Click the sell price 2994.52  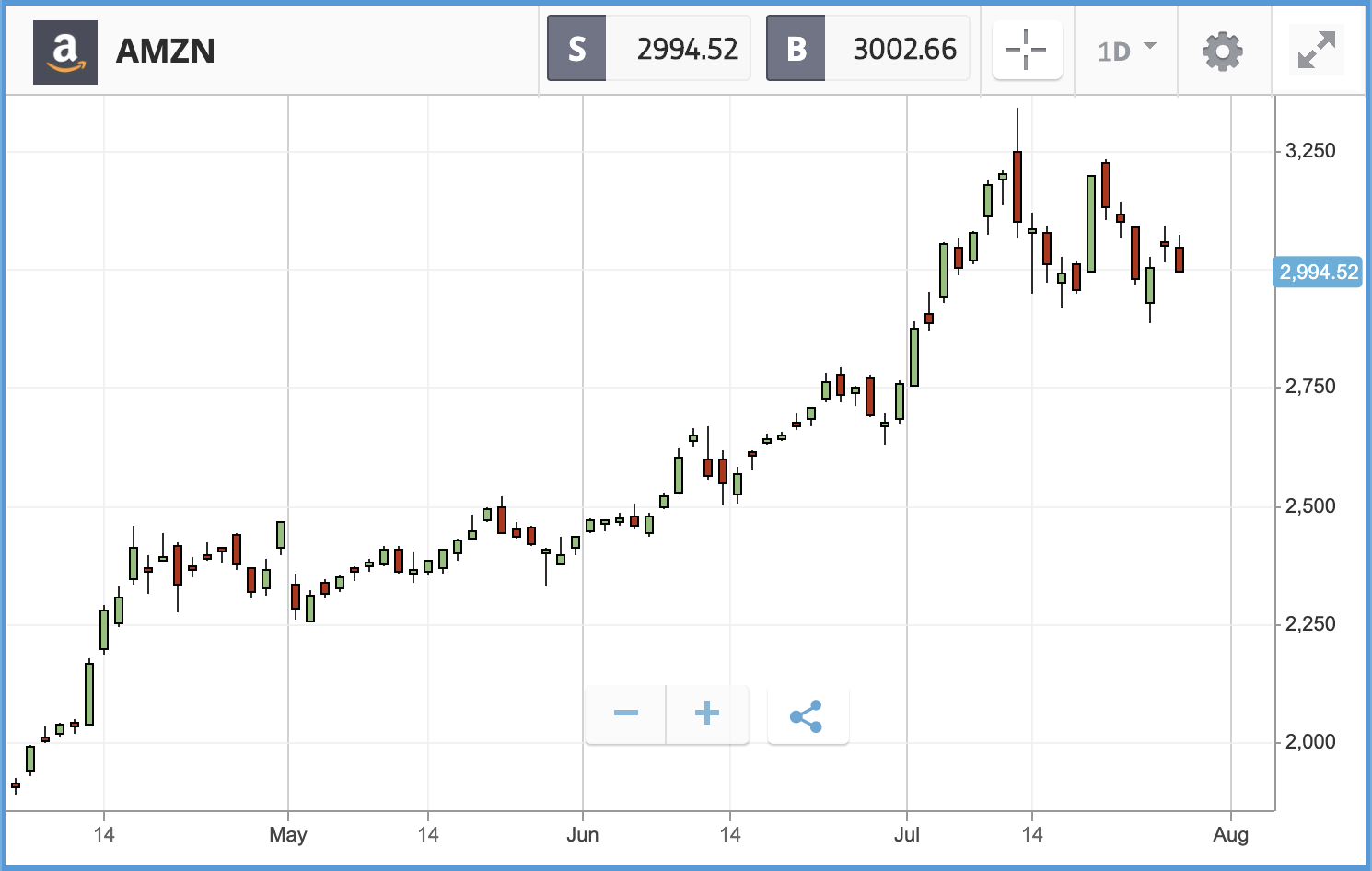click(x=687, y=49)
